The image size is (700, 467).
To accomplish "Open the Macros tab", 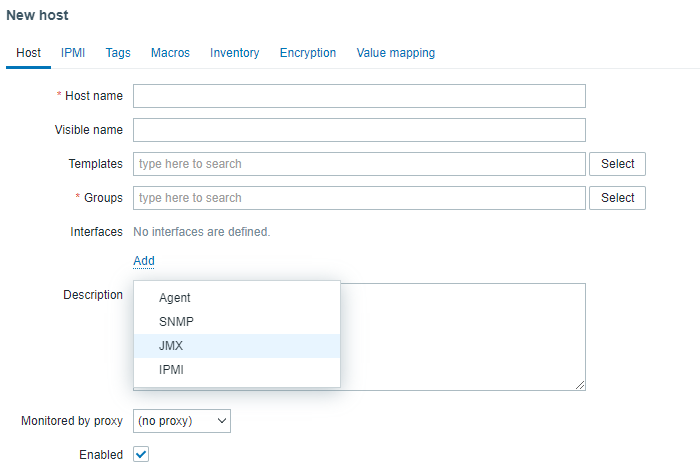I will (170, 53).
